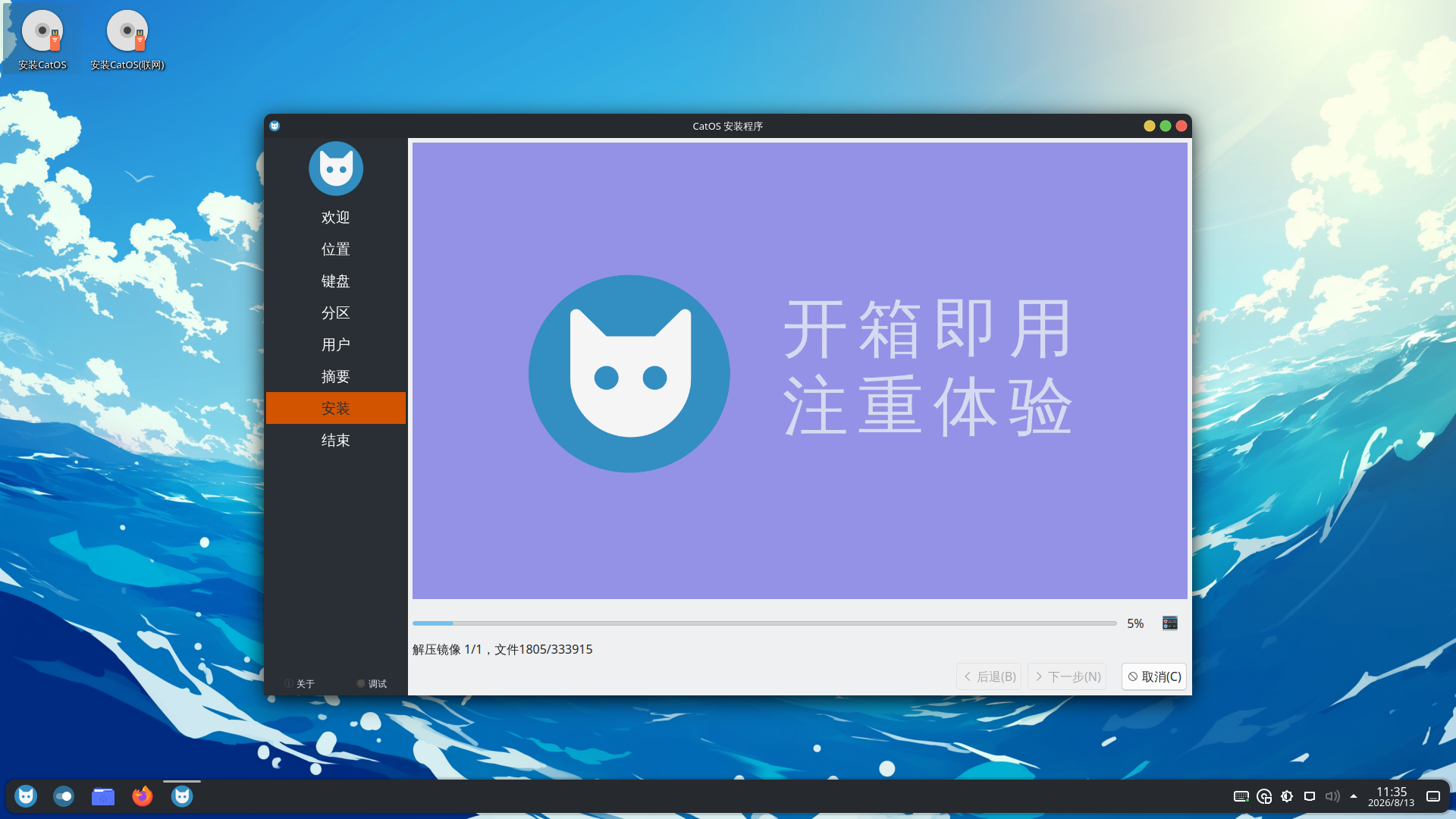Viewport: 1456px width, 819px height.
Task: Open the 安装CatOS(联网) desktop icon
Action: pyautogui.click(x=127, y=39)
